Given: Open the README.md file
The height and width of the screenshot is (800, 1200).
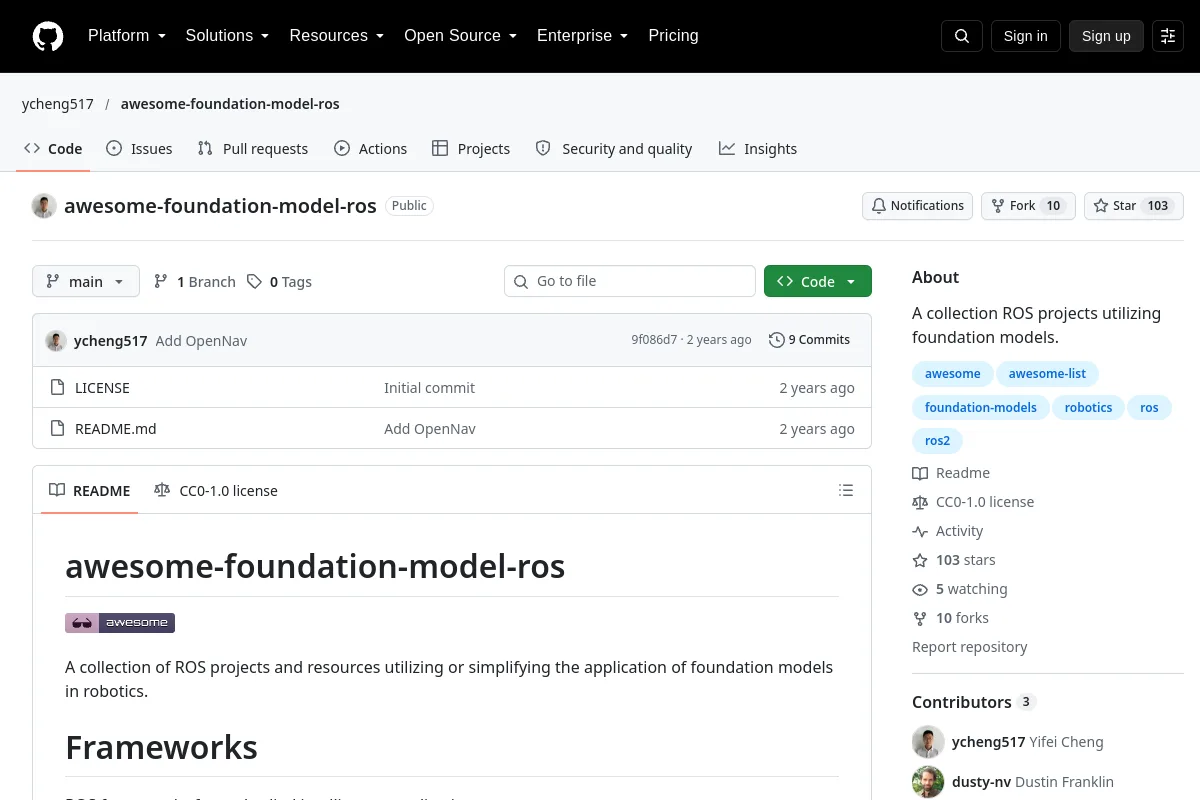Looking at the screenshot, I should pos(116,429).
